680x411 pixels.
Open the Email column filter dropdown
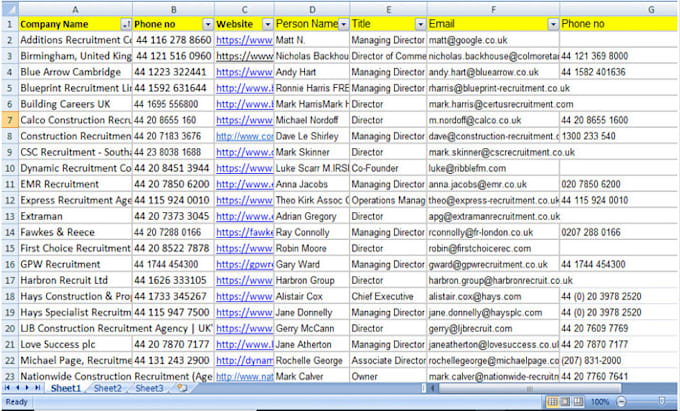click(x=553, y=24)
